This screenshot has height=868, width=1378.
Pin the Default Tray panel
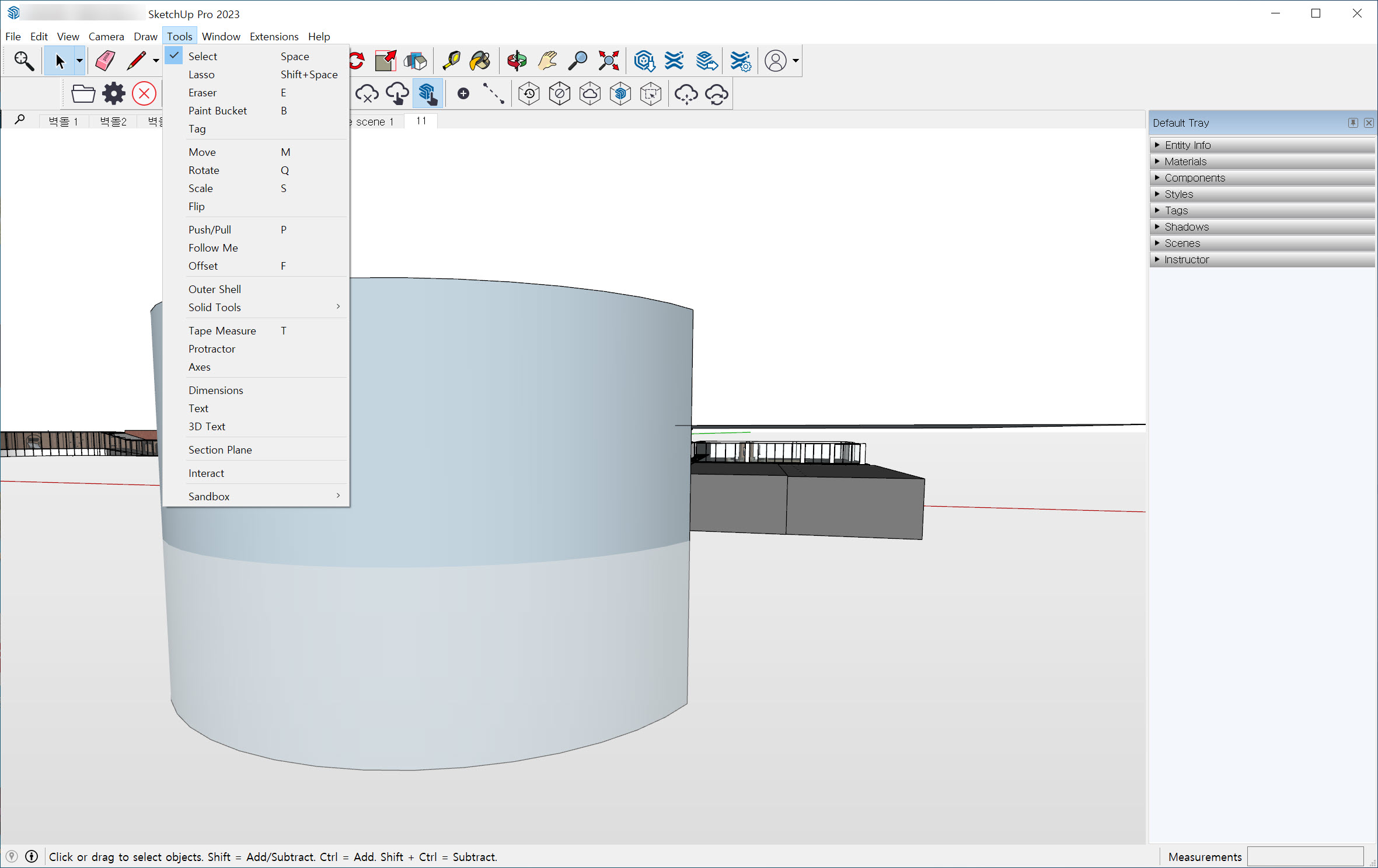[x=1353, y=123]
